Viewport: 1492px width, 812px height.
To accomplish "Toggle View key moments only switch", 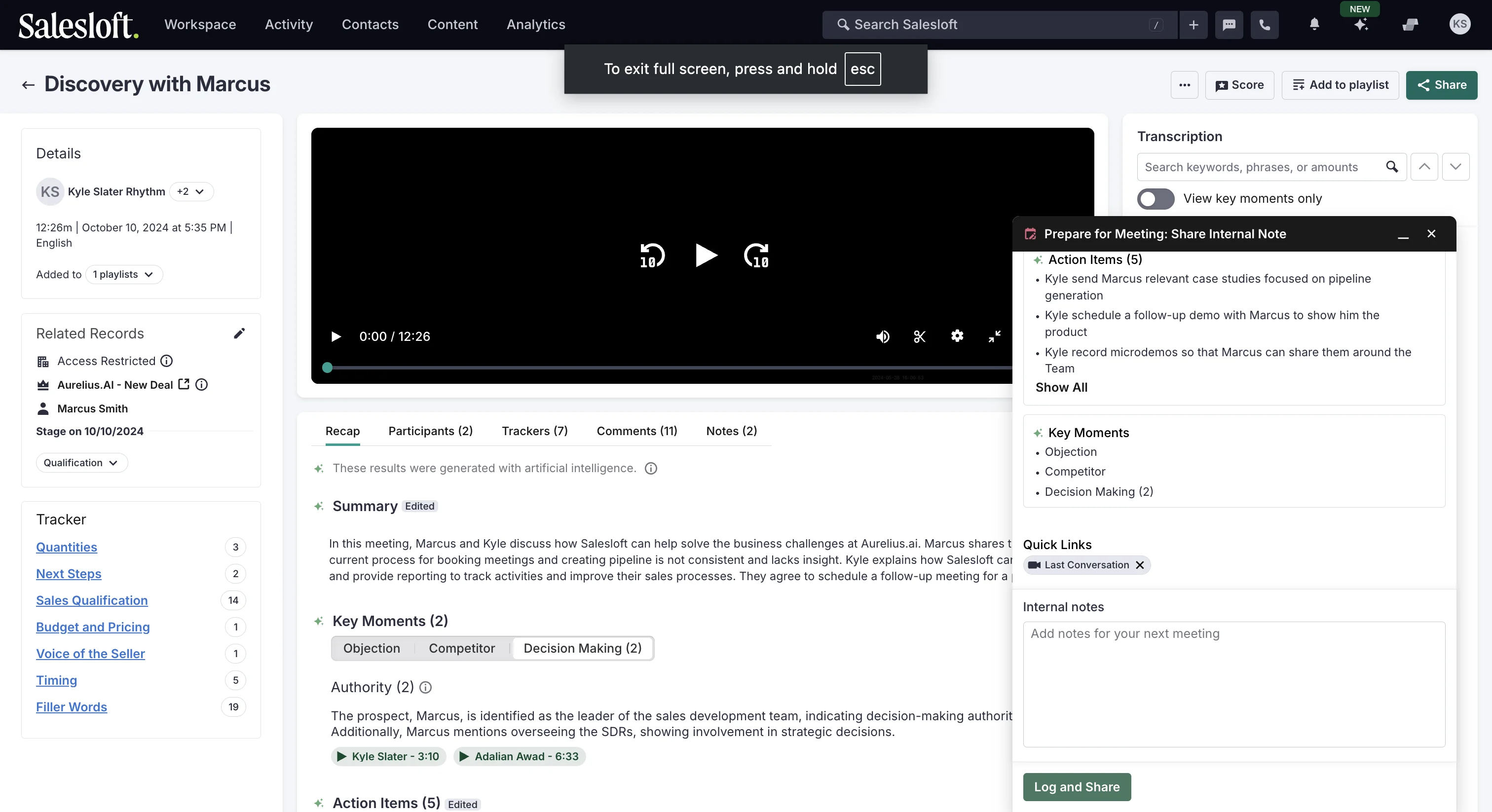I will (x=1156, y=199).
